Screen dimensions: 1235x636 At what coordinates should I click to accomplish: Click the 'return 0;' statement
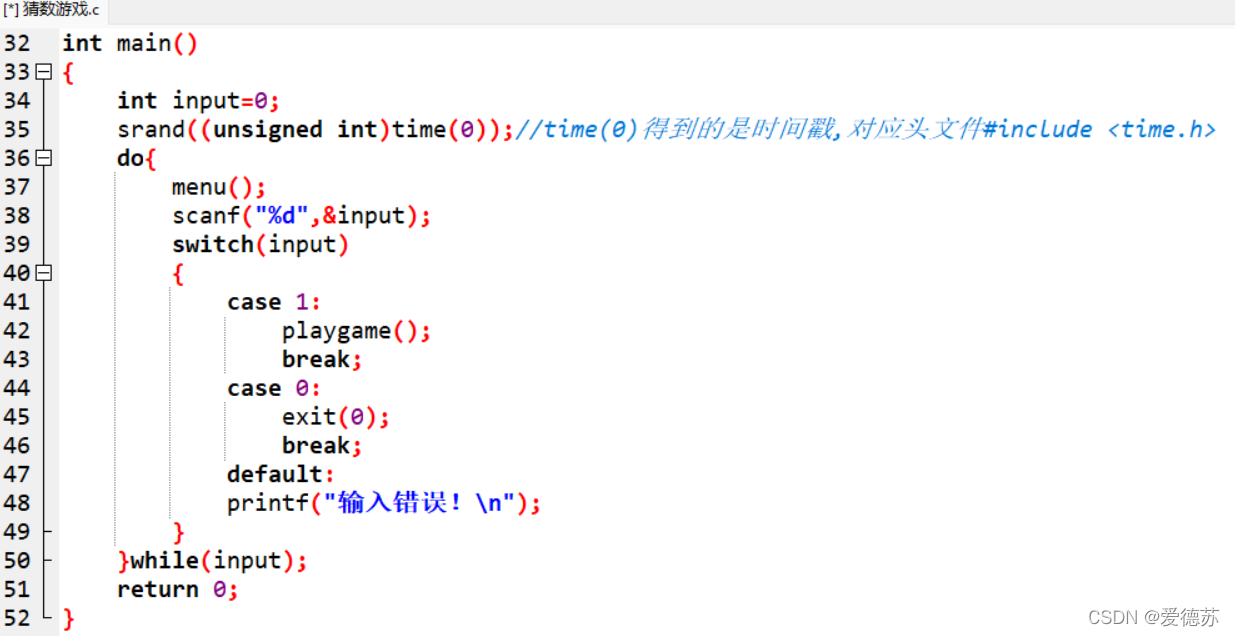(x=178, y=590)
